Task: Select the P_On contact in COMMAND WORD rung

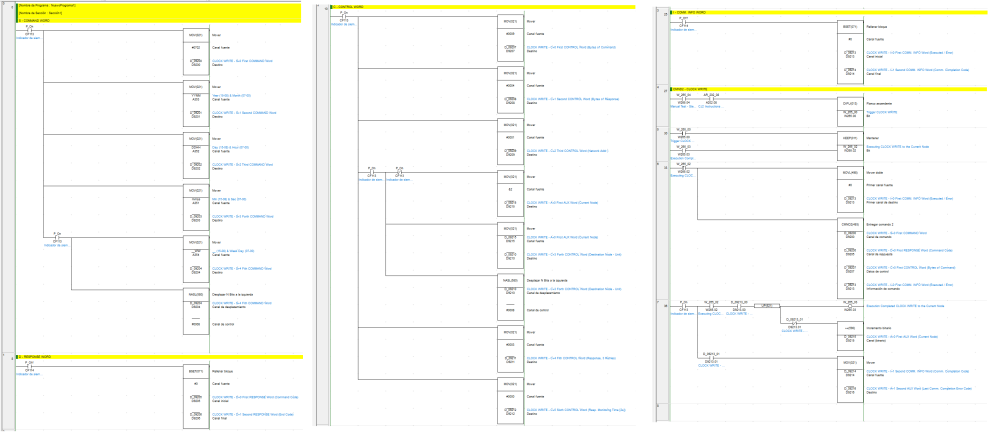Action: coord(28,29)
